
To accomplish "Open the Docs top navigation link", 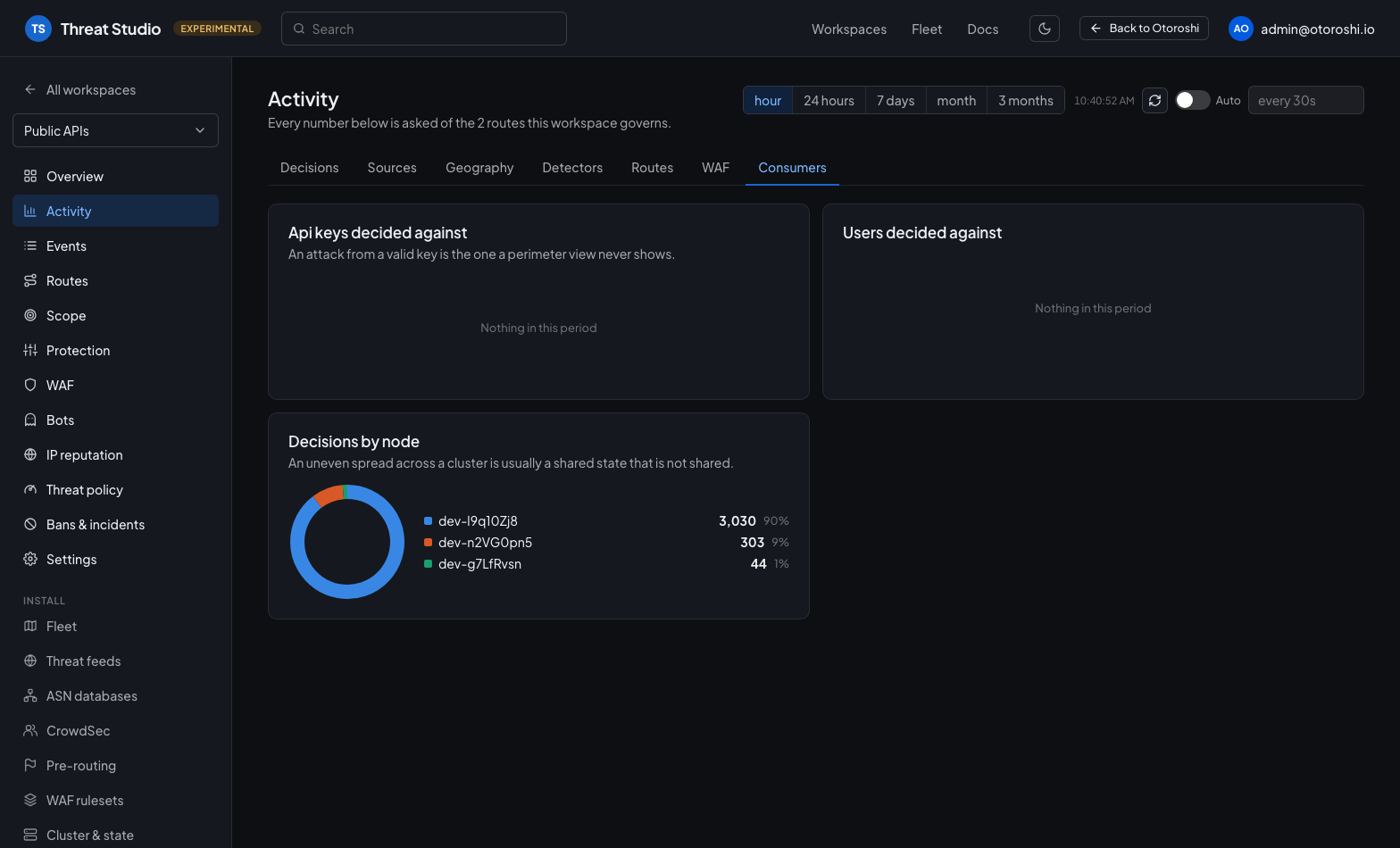I will (983, 29).
